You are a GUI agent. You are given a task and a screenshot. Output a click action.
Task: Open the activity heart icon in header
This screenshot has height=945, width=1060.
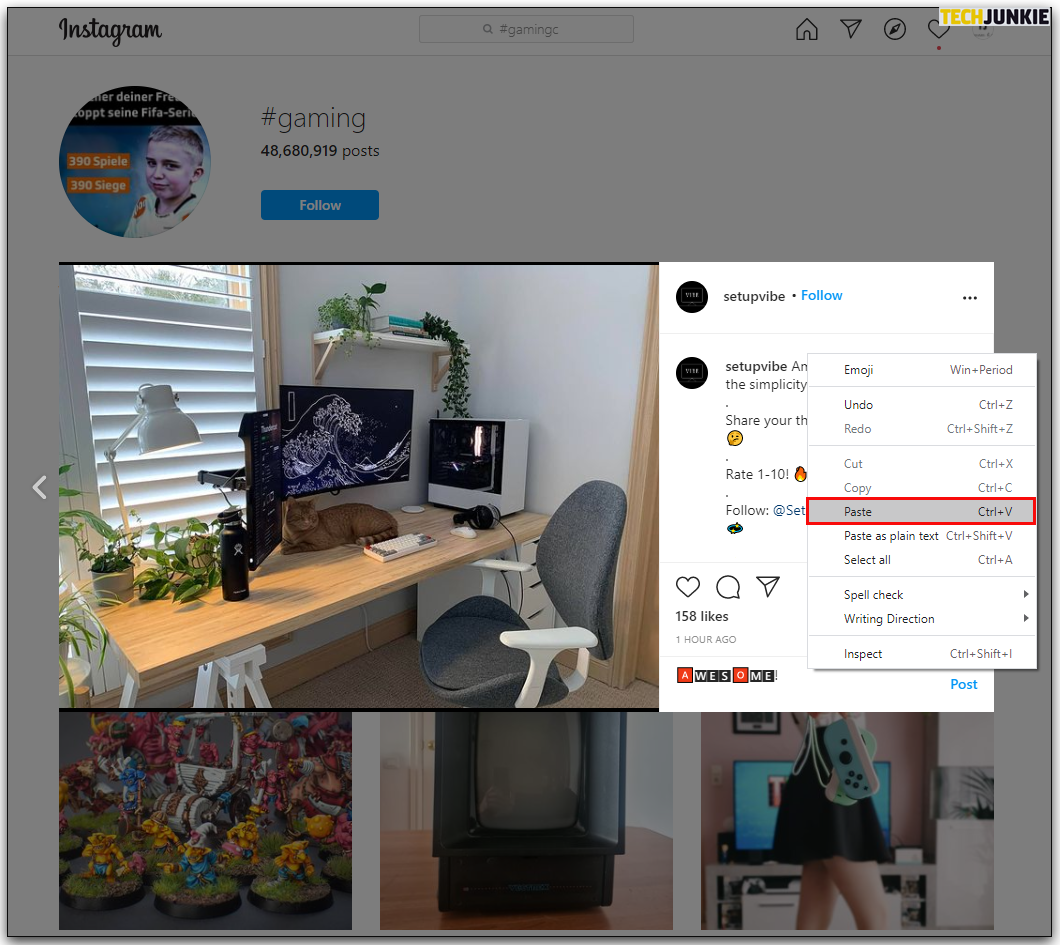[938, 29]
